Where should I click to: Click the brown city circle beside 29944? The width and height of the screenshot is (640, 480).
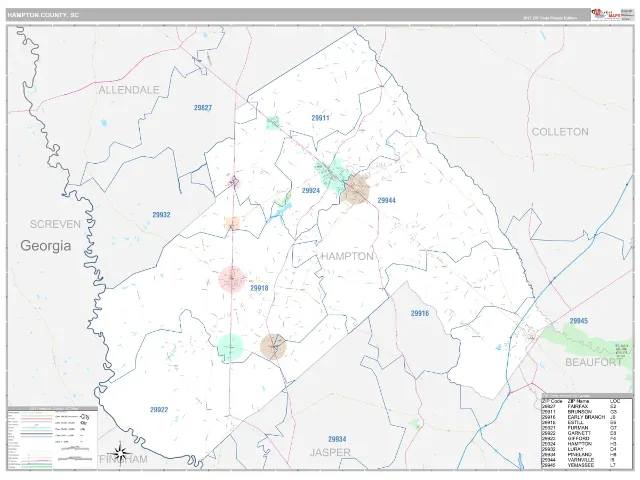coord(356,189)
